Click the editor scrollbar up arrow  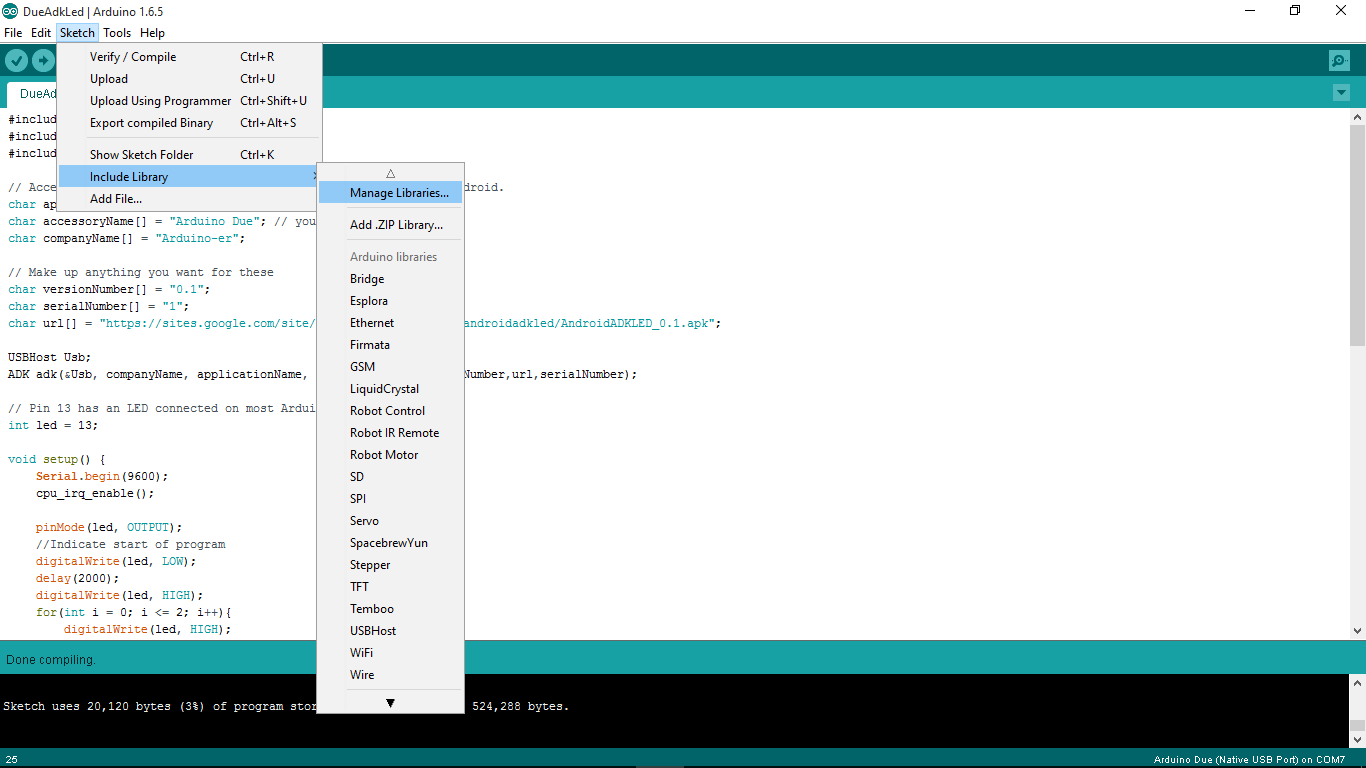(1357, 117)
